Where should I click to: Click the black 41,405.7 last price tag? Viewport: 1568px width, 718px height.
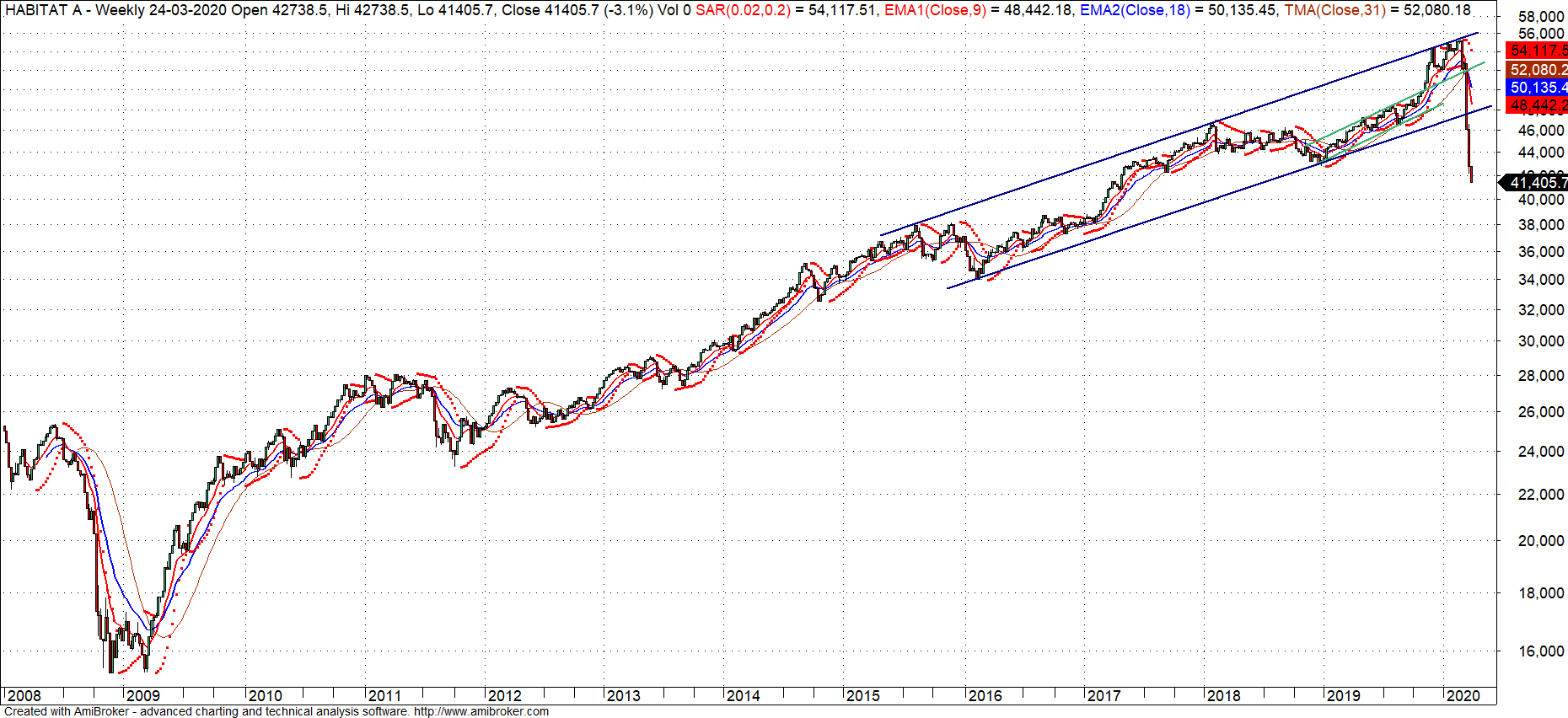tap(1534, 182)
